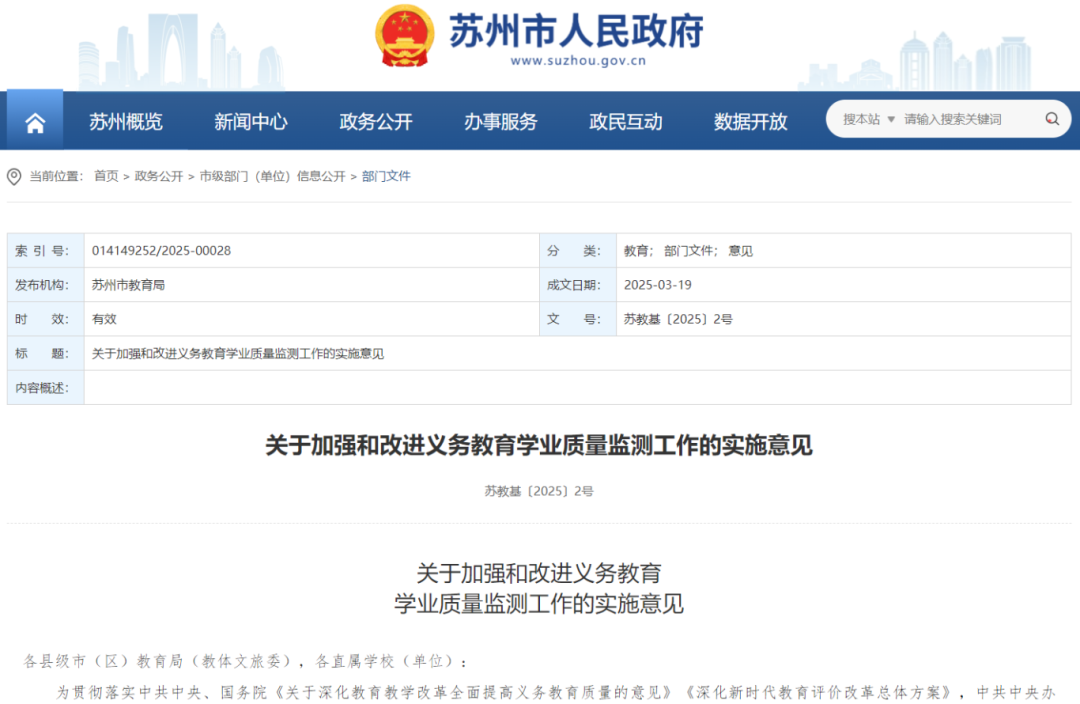Click the 苏教基〔2025〕2号 subtitle under headline
The height and width of the screenshot is (704, 1080).
coord(539,491)
